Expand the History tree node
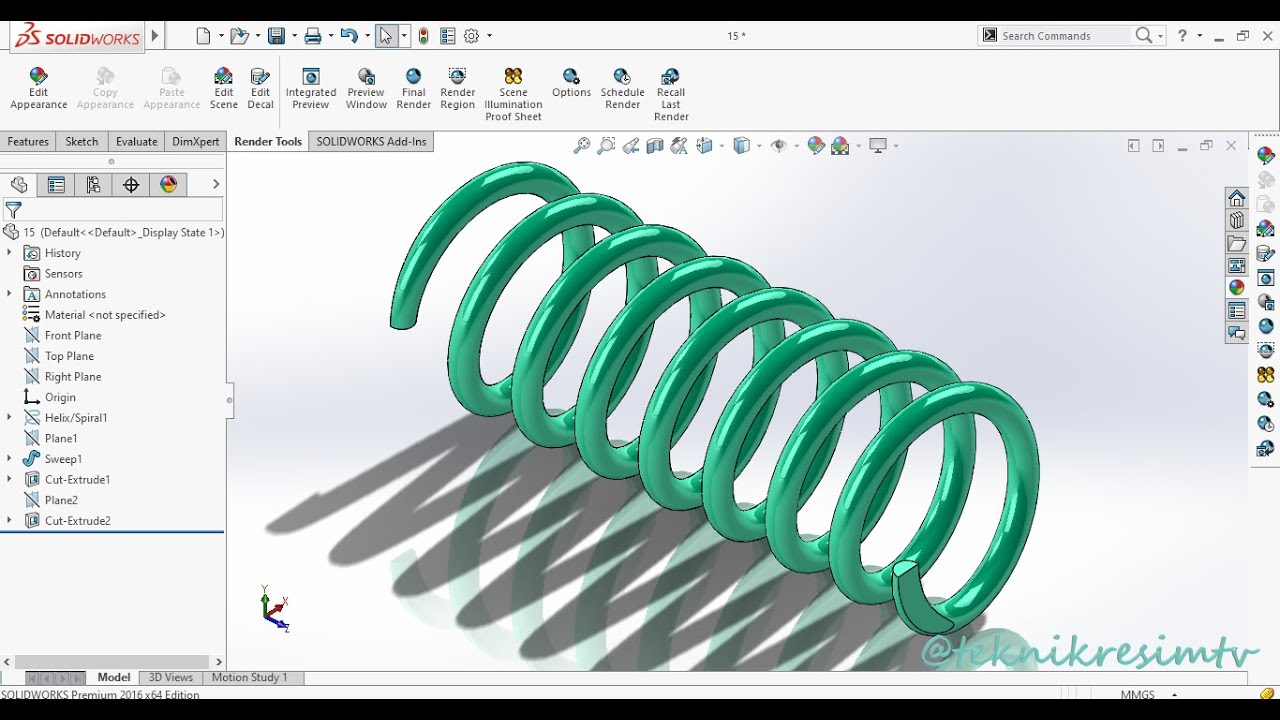 click(x=9, y=253)
